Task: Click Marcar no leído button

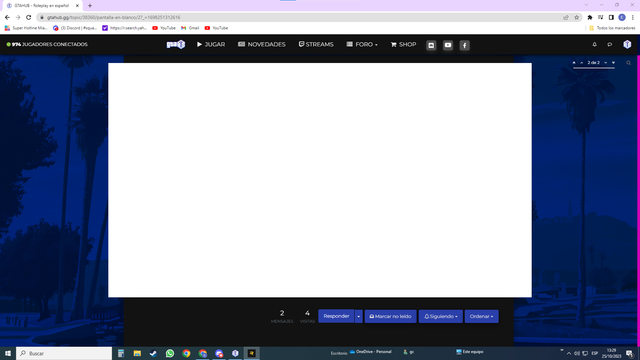Action: pos(391,316)
